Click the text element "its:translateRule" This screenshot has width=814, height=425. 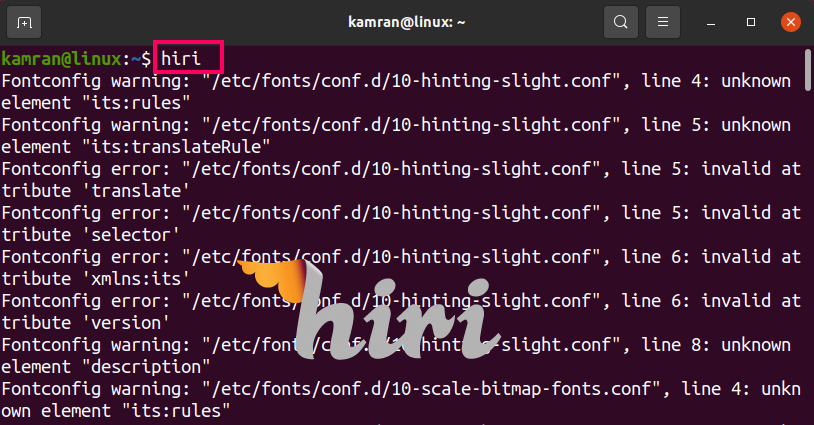click(x=135, y=147)
